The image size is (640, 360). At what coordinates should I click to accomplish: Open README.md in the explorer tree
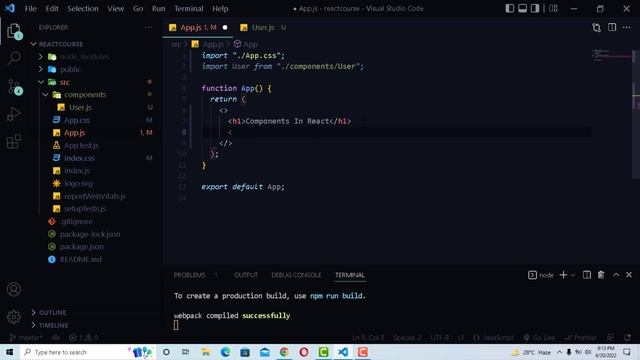click(x=81, y=259)
